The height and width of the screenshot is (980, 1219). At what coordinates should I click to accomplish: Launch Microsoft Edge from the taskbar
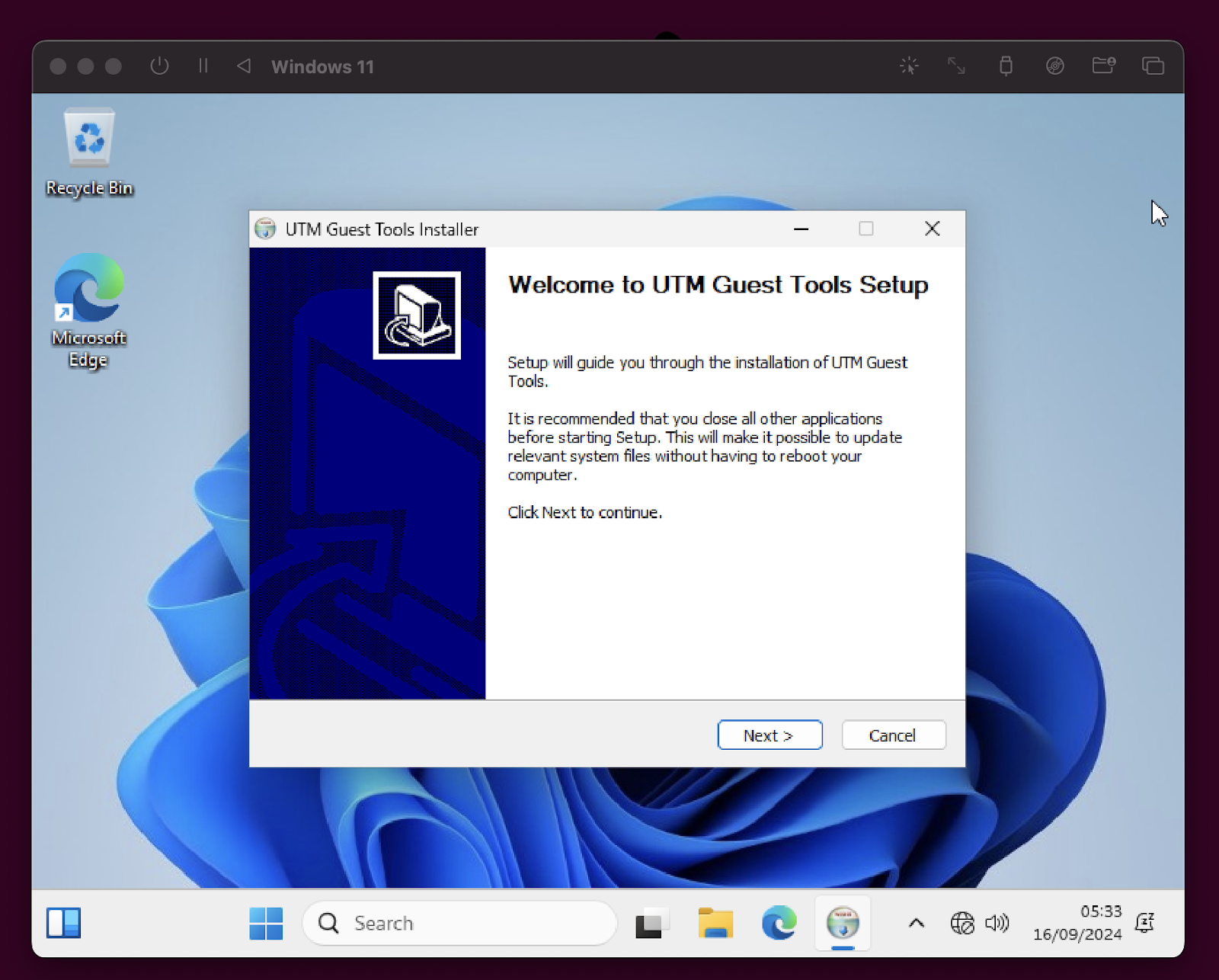click(779, 924)
